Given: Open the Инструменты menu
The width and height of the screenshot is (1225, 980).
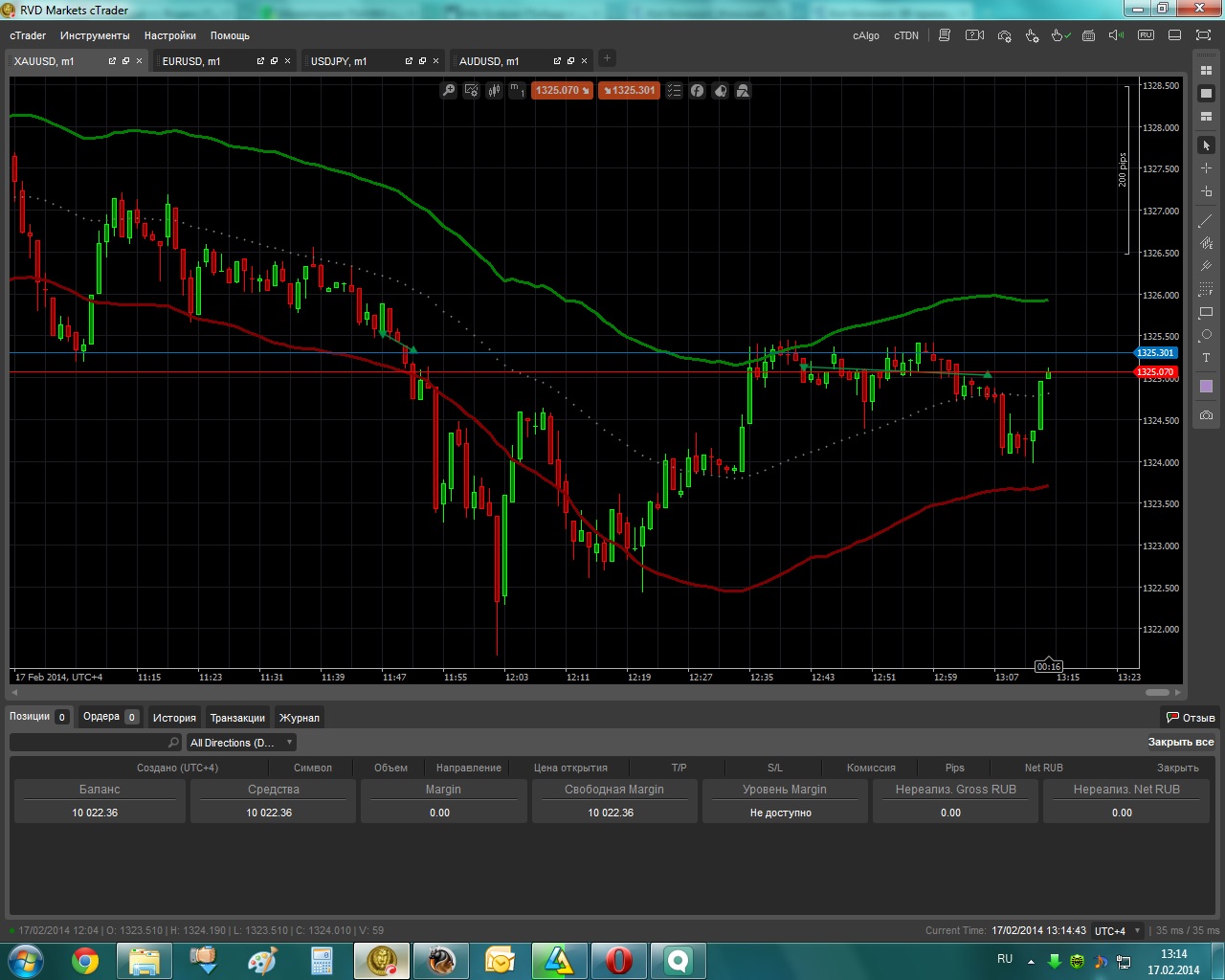Looking at the screenshot, I should pos(95,35).
